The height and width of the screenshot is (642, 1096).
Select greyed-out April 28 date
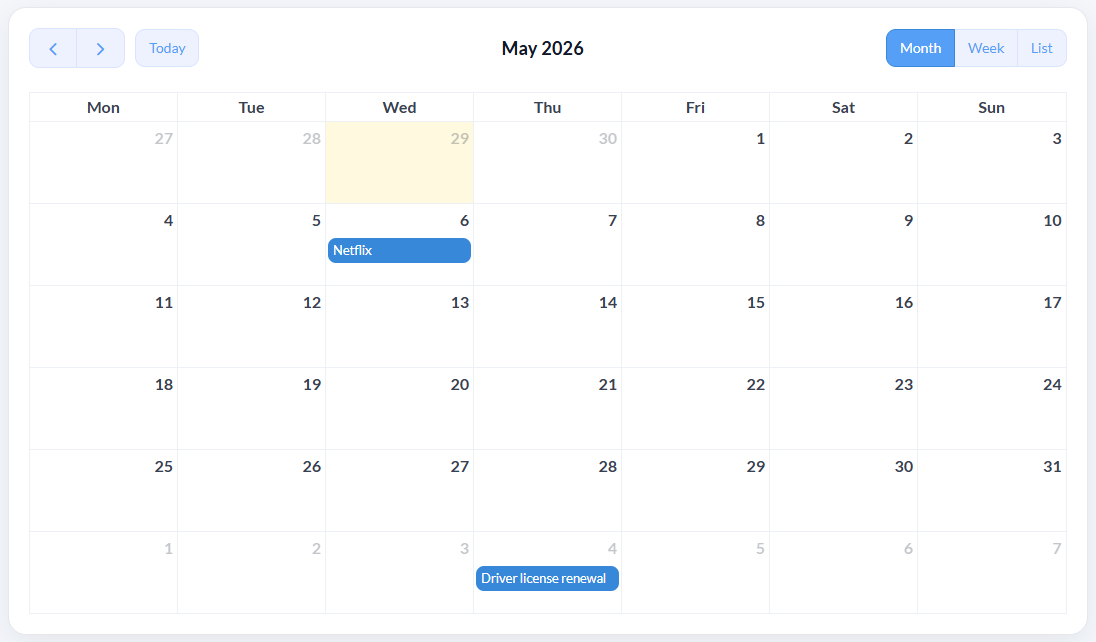[x=252, y=163]
